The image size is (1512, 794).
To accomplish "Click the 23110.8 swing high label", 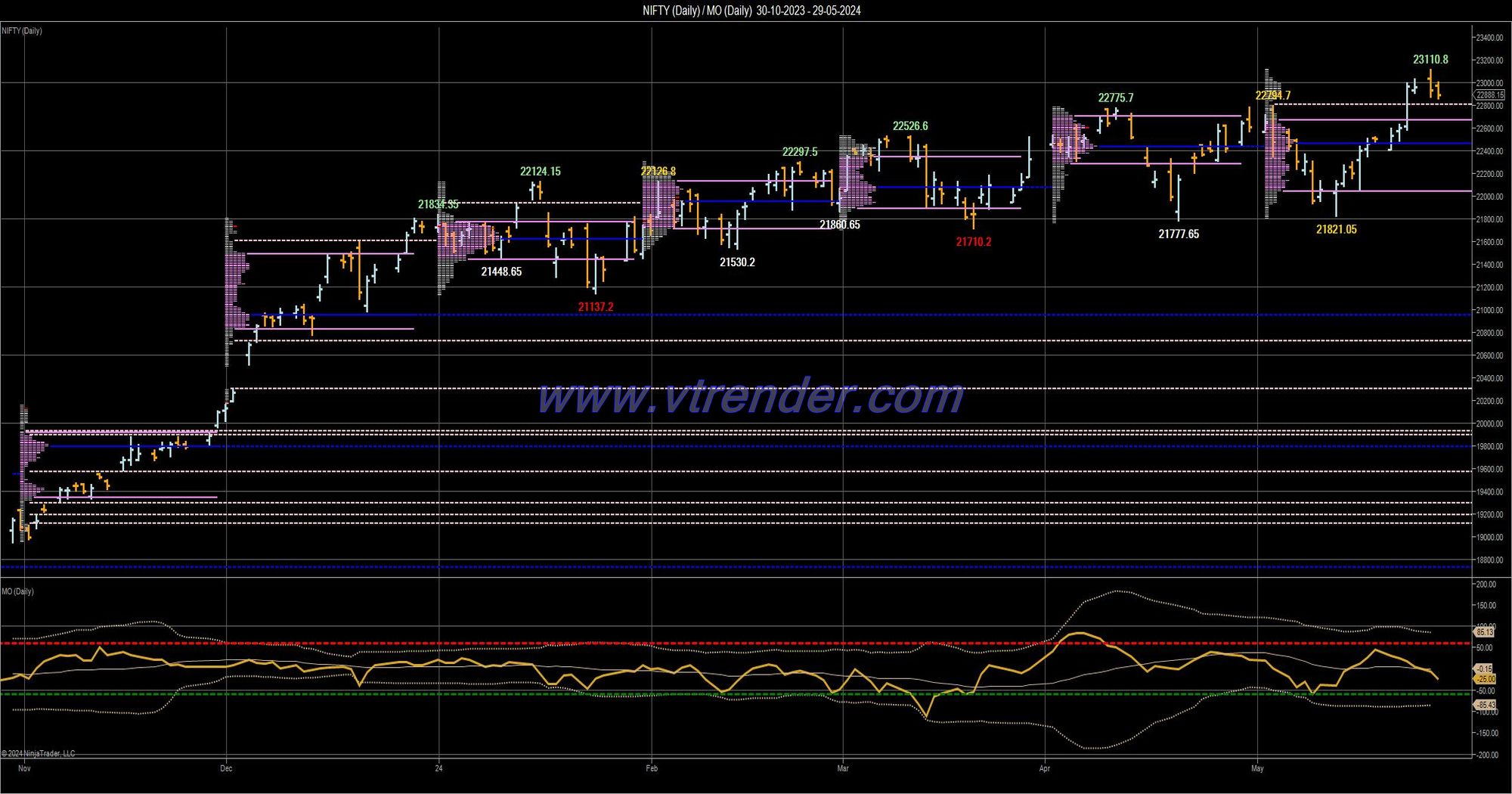I will click(x=1430, y=59).
